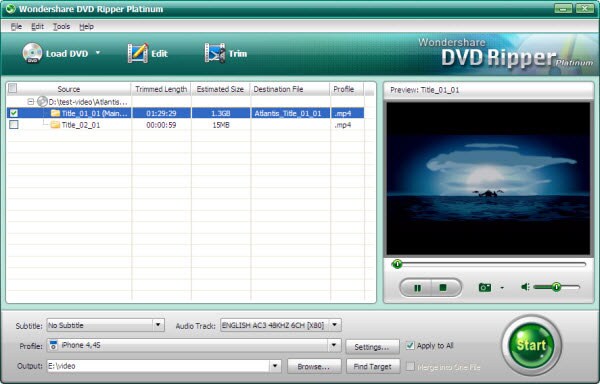The height and width of the screenshot is (384, 600).
Task: Open the Tools menu
Action: (61, 26)
